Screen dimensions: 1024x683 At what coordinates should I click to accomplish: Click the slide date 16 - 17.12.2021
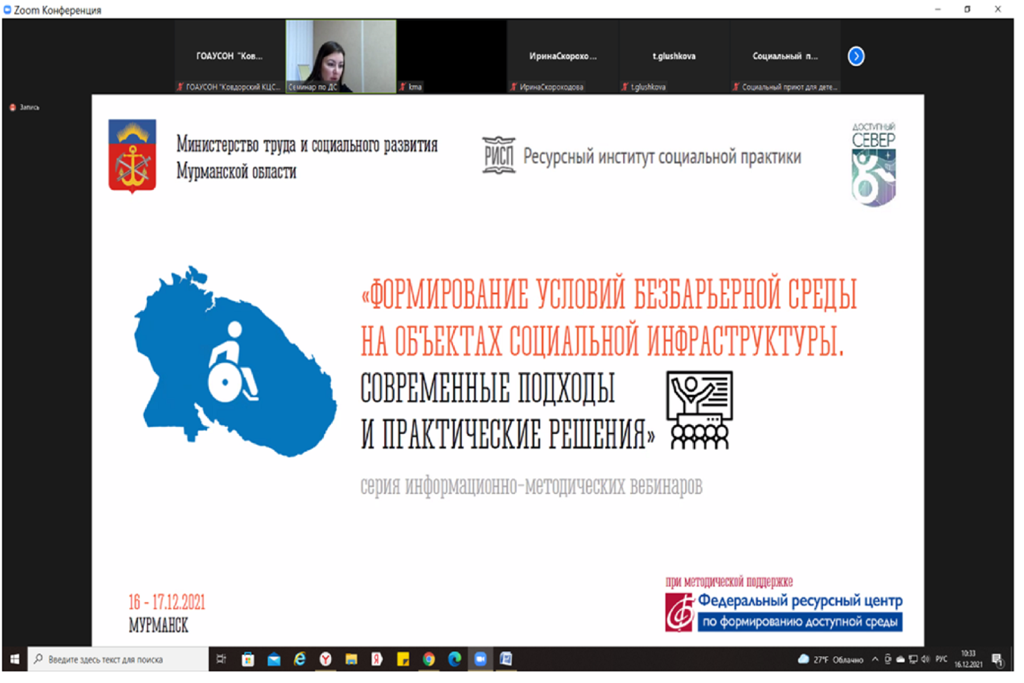click(x=167, y=602)
